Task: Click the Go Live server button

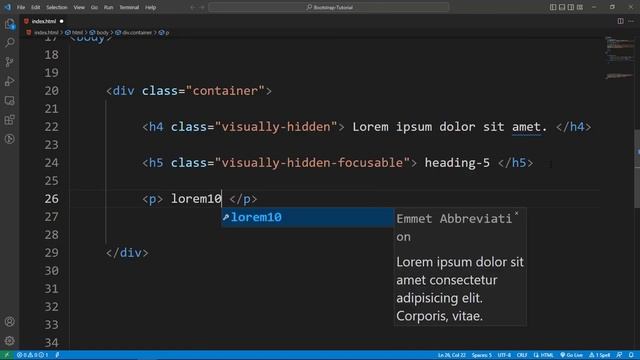Action: (x=571, y=355)
